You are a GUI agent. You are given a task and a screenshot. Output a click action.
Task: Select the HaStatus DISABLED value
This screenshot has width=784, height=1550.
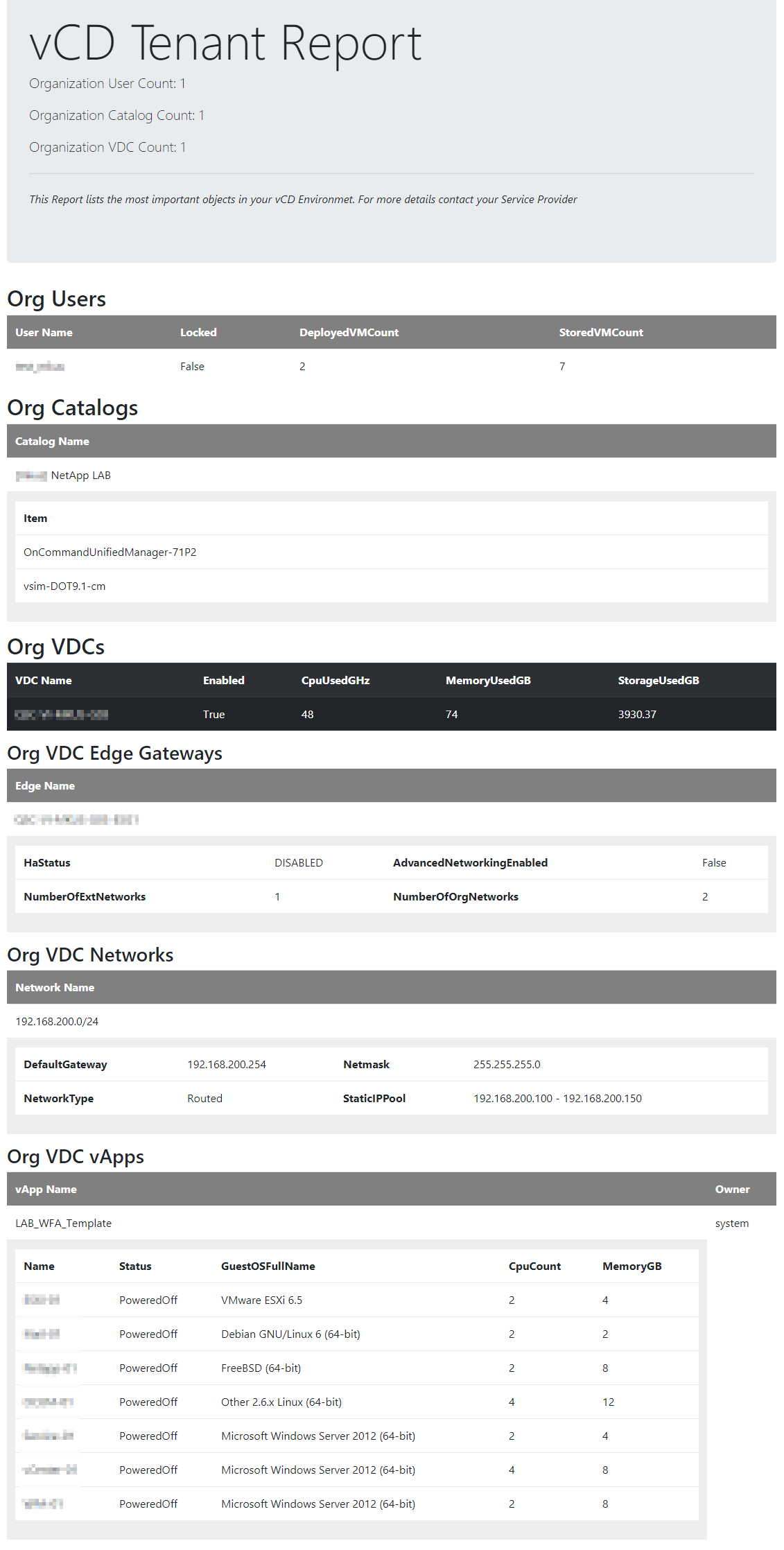coord(299,863)
